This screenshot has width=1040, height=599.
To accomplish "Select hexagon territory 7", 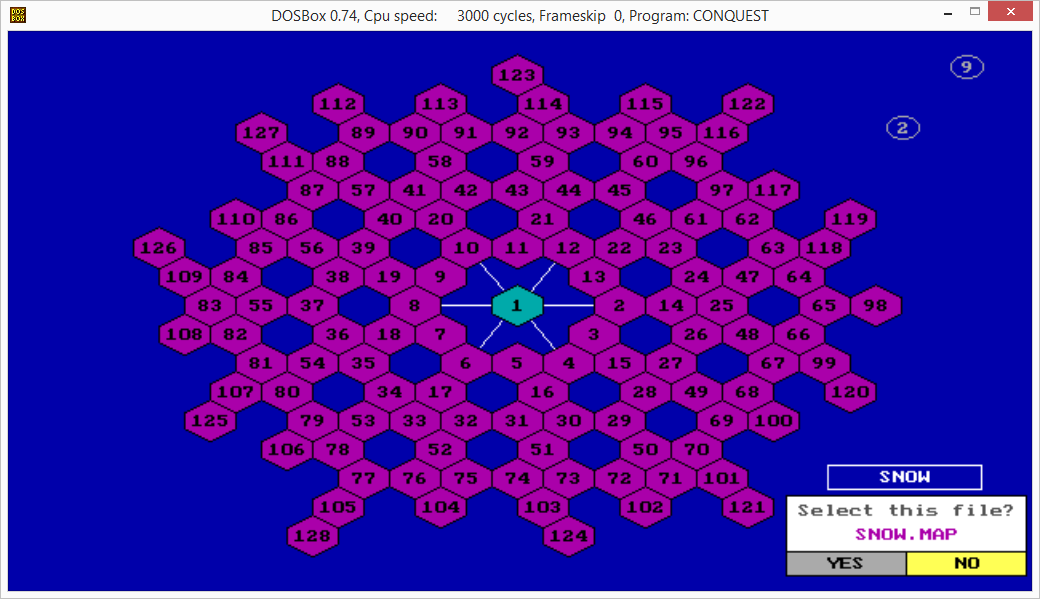I will click(440, 334).
